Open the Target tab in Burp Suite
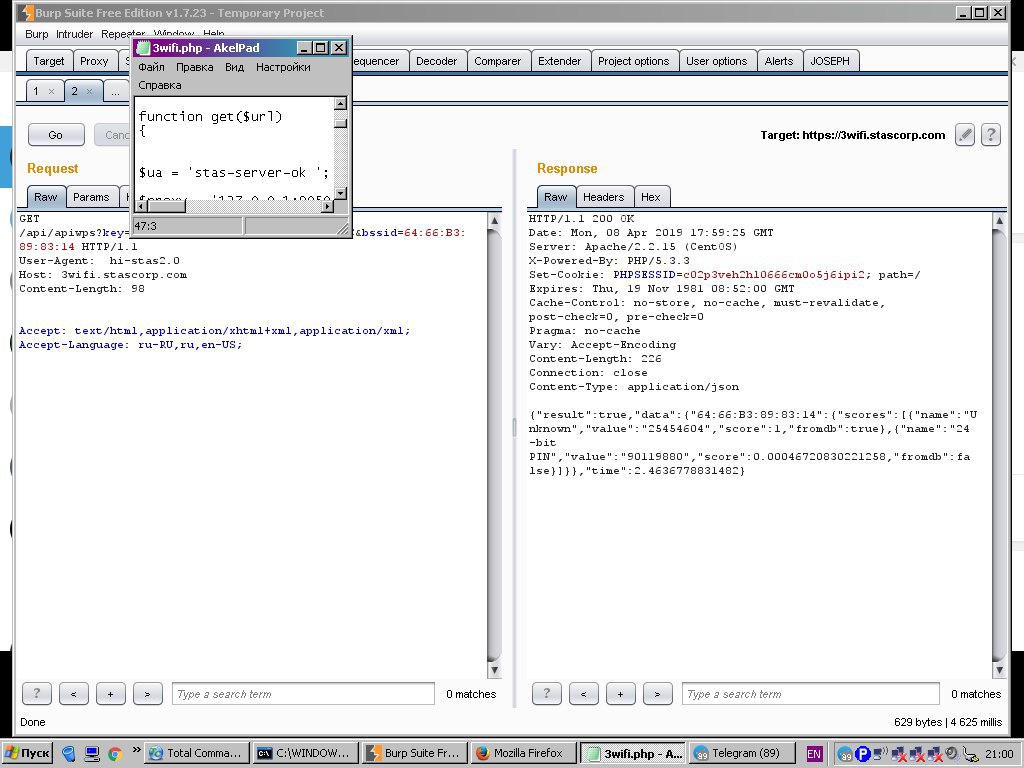This screenshot has width=1024, height=768. pos(49,61)
